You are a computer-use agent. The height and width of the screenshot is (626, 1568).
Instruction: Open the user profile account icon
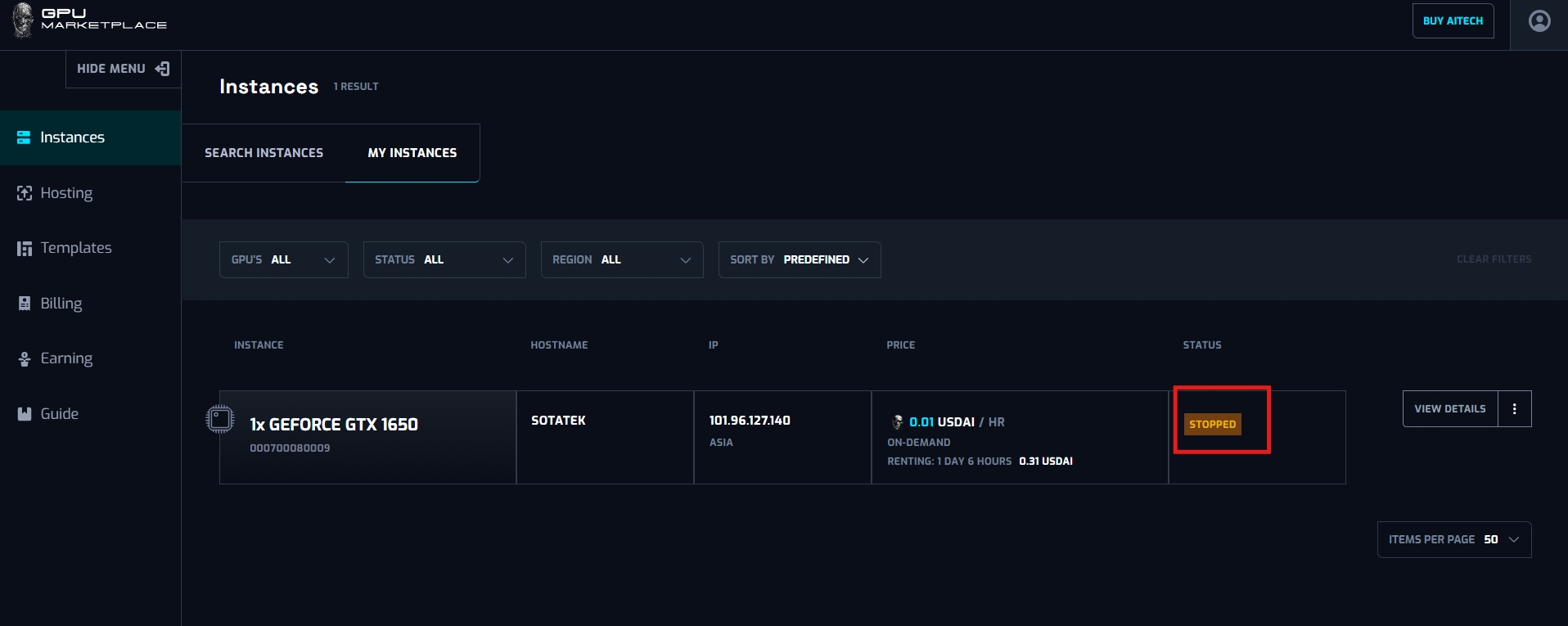1539,21
